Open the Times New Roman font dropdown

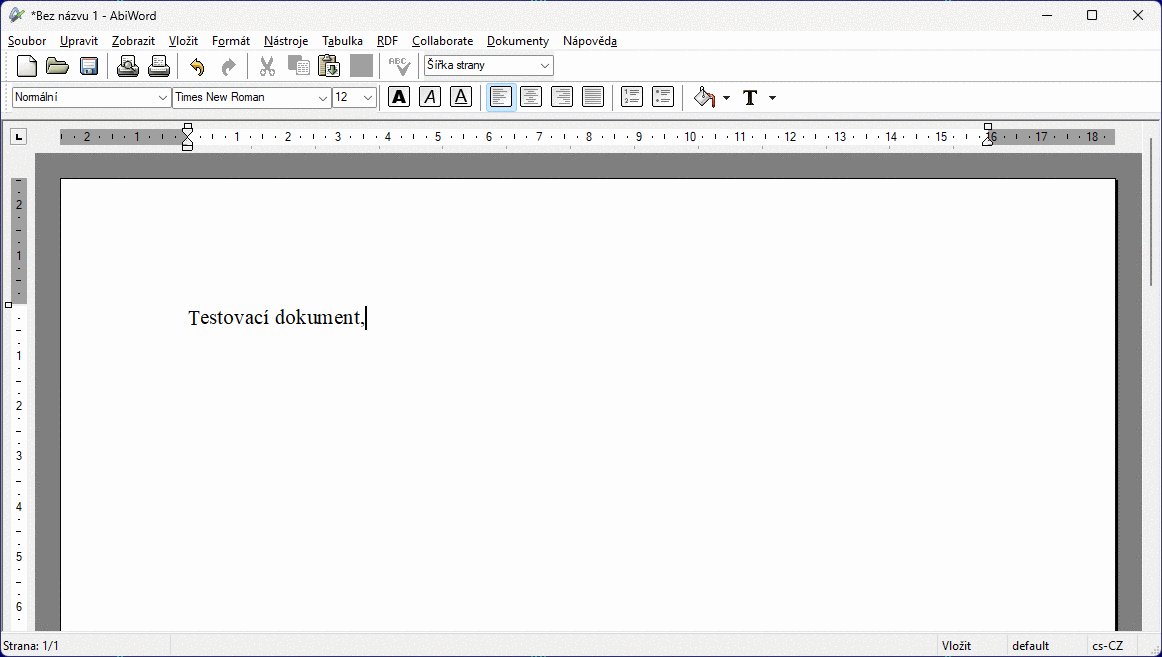[x=251, y=97]
